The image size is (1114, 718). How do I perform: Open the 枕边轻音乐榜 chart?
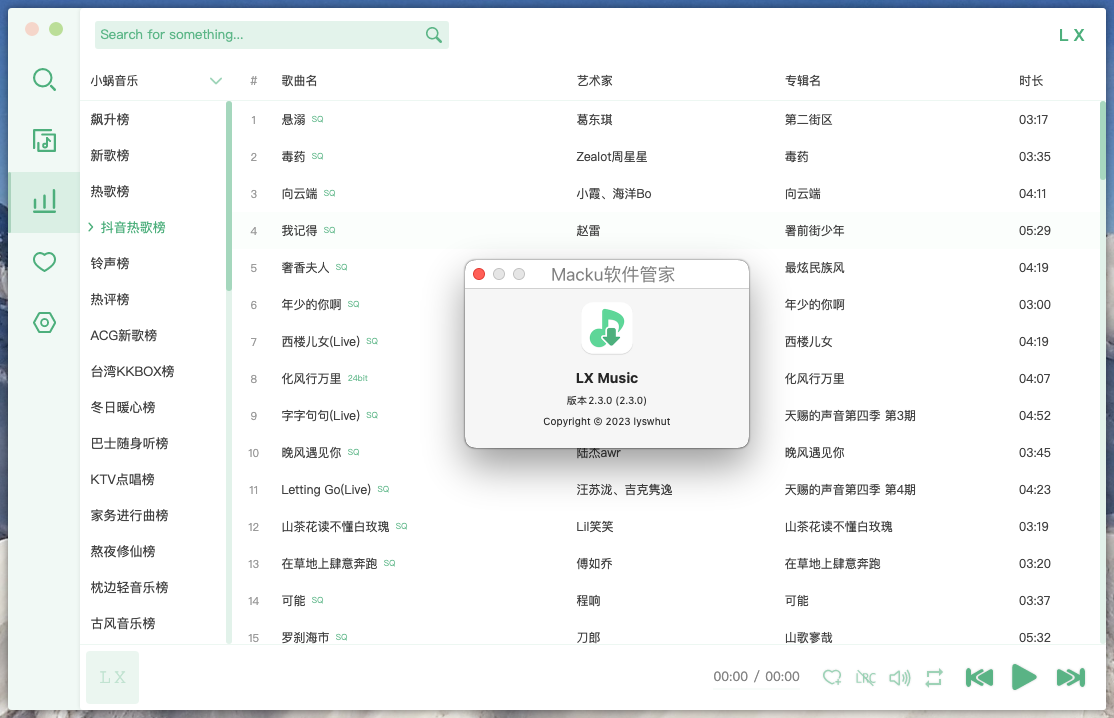pyautogui.click(x=129, y=587)
